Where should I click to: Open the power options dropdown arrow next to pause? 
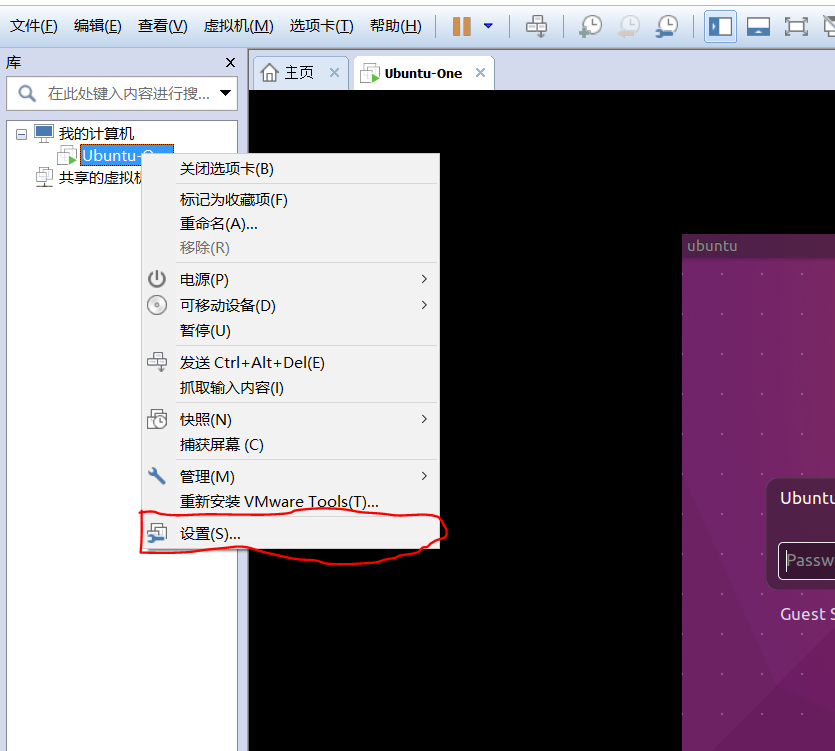(488, 26)
